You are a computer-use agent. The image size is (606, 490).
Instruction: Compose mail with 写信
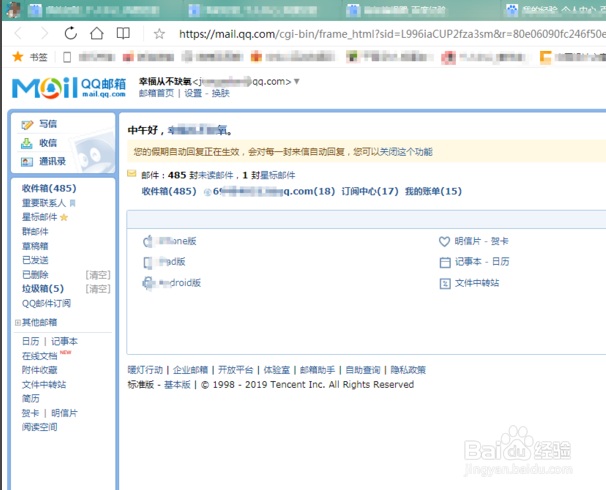(x=48, y=124)
